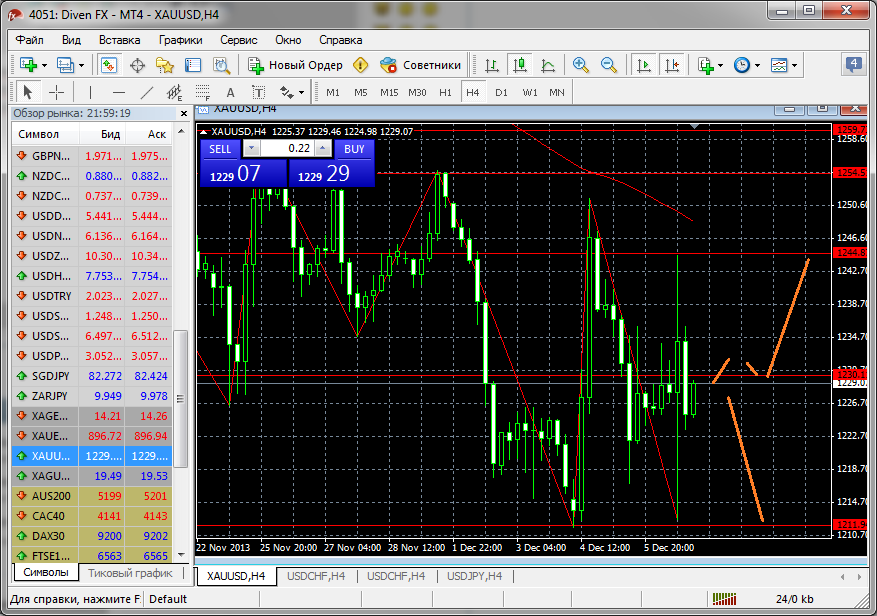Toggle candlestick chart style
The image size is (877, 616).
click(x=520, y=65)
